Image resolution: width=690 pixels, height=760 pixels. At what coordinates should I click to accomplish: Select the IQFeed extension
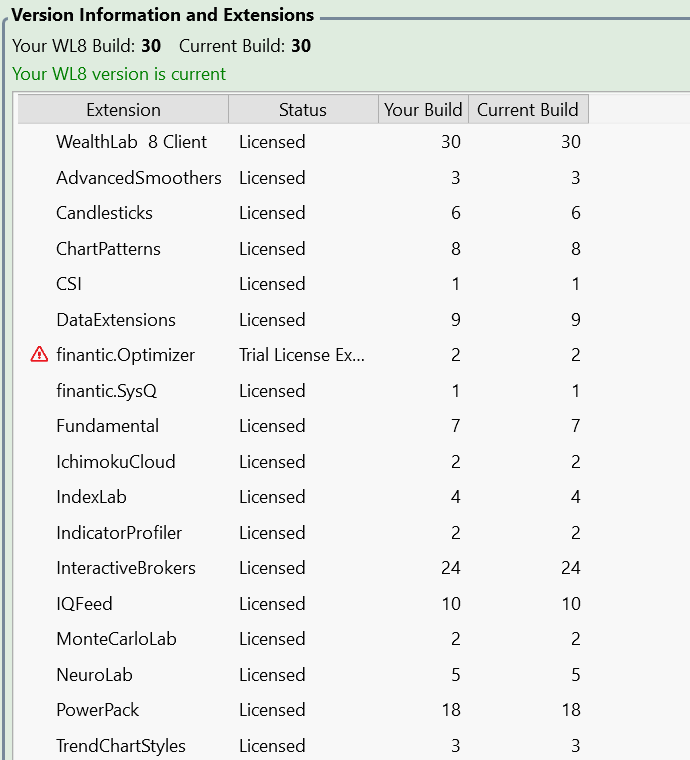(x=84, y=604)
